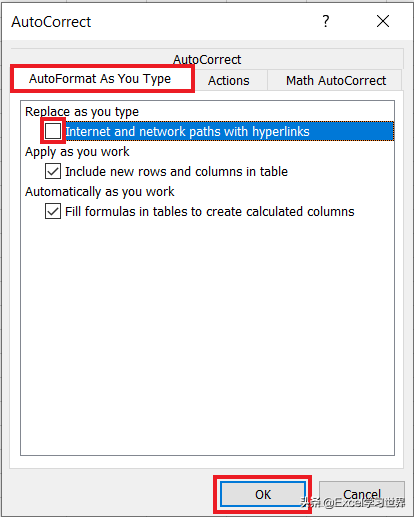Open the Actions tab
The width and height of the screenshot is (414, 517).
pyautogui.click(x=229, y=80)
